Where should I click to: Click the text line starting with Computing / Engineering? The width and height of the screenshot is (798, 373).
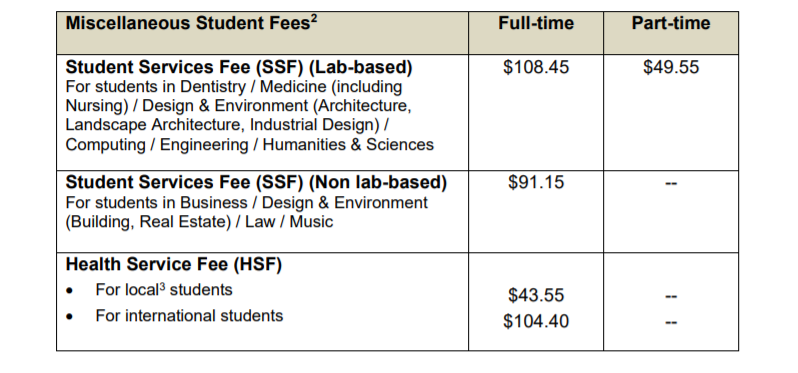click(249, 145)
